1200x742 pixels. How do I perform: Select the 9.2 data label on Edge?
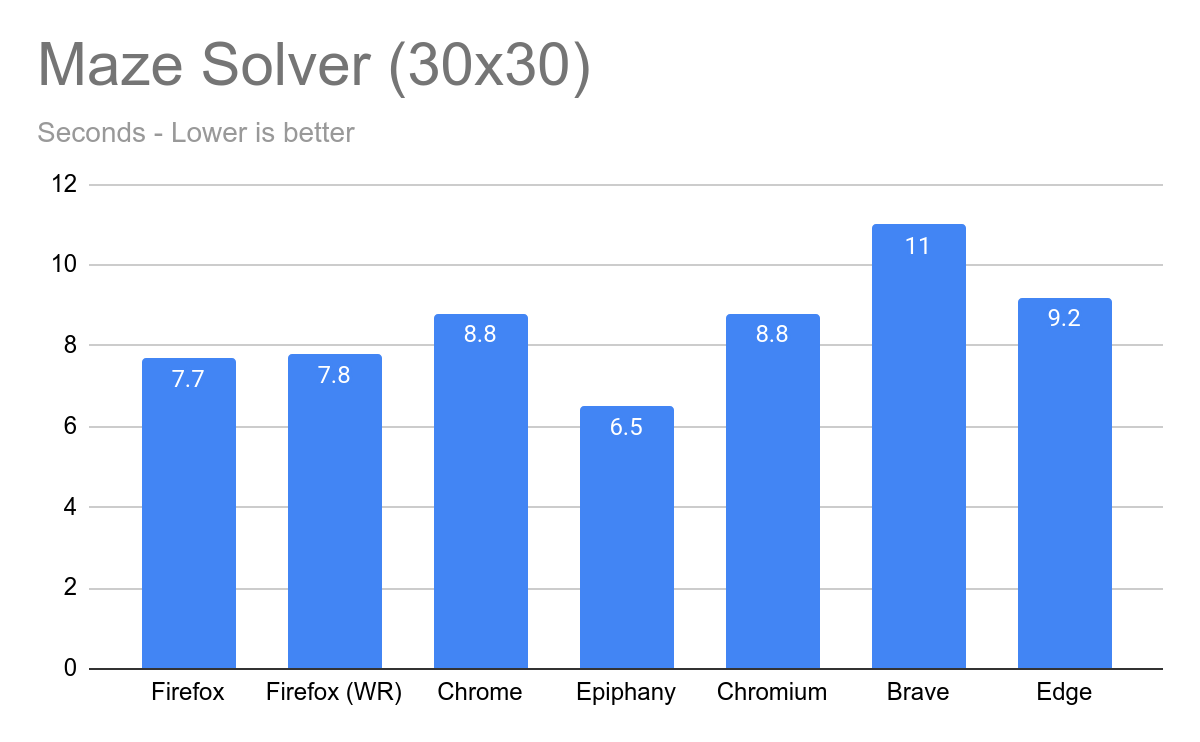[1064, 319]
